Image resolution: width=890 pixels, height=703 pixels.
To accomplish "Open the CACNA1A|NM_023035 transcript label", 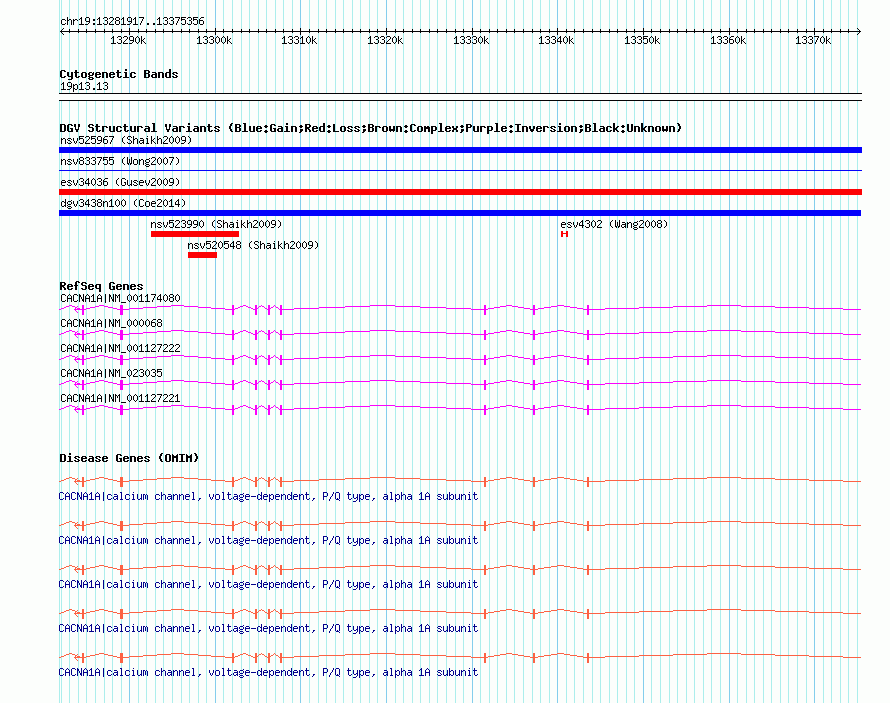I will click(x=111, y=373).
